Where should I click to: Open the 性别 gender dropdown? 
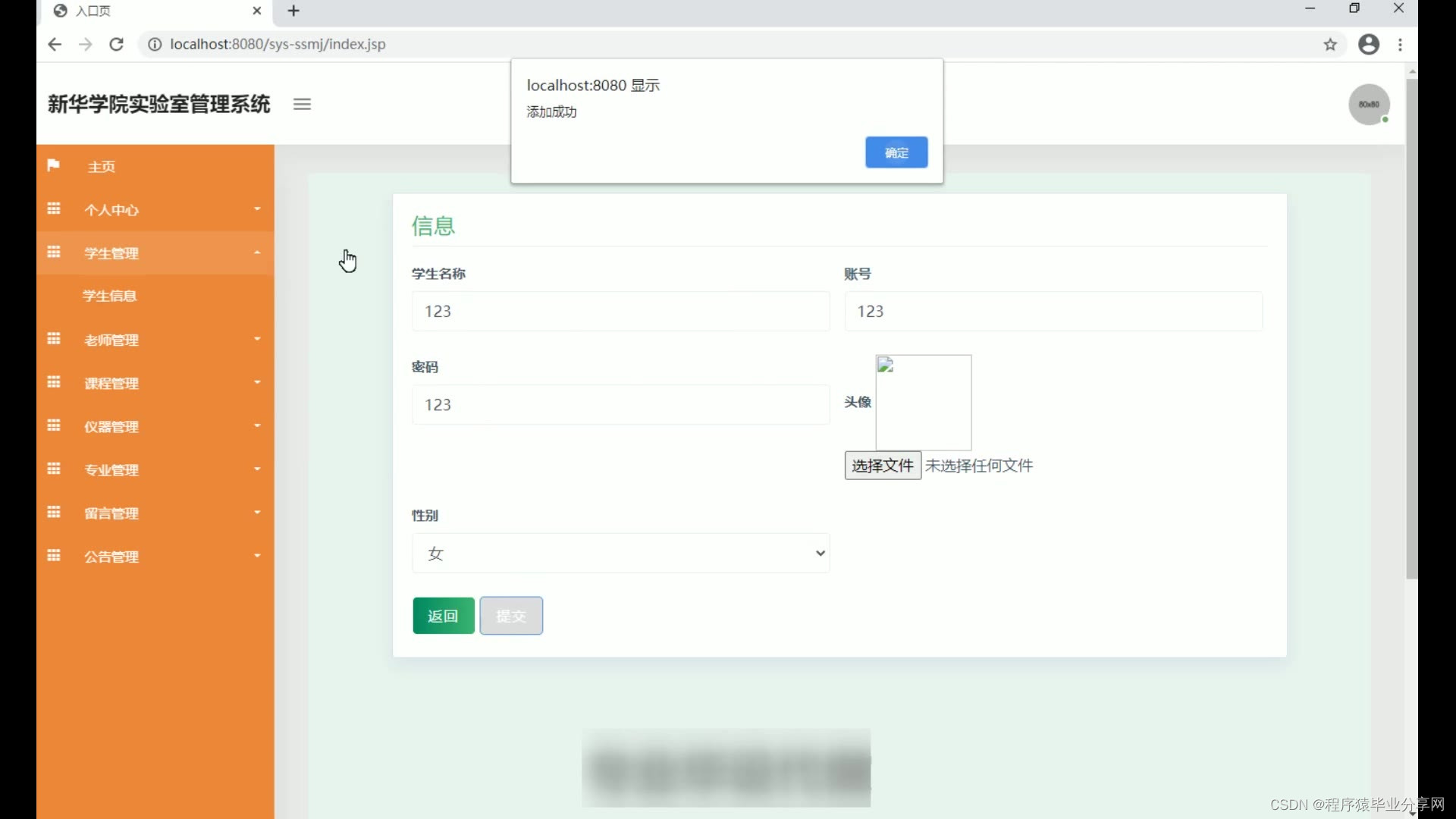point(620,553)
